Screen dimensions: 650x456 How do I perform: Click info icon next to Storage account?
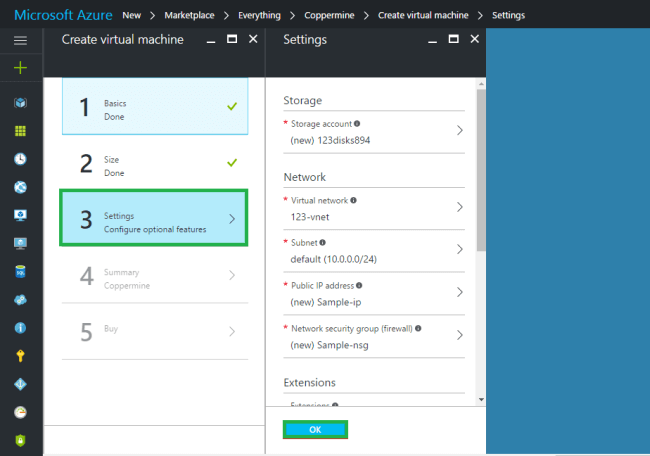pos(357,124)
